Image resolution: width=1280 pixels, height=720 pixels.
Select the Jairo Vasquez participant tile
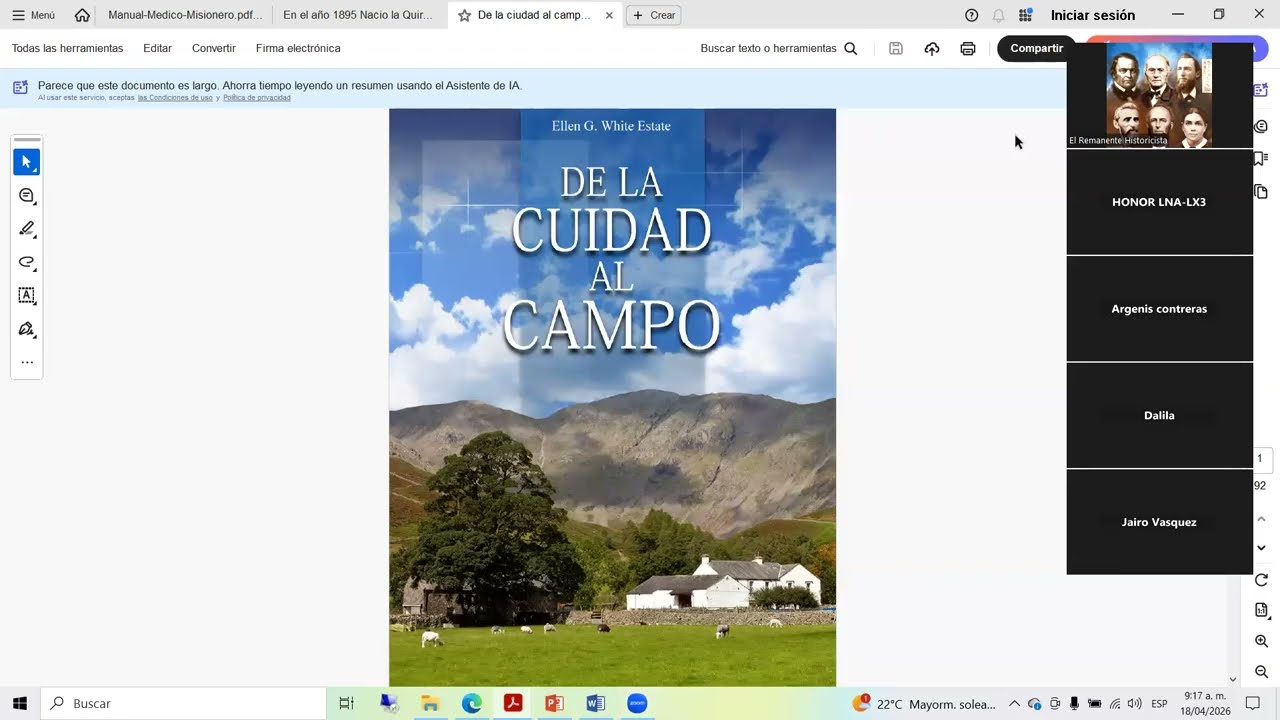1159,522
